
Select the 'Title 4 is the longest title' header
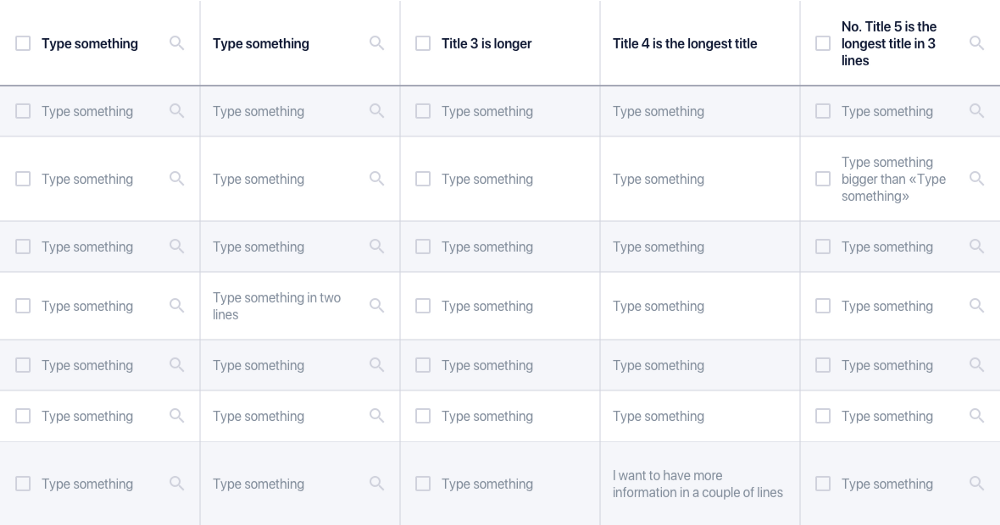pos(685,43)
